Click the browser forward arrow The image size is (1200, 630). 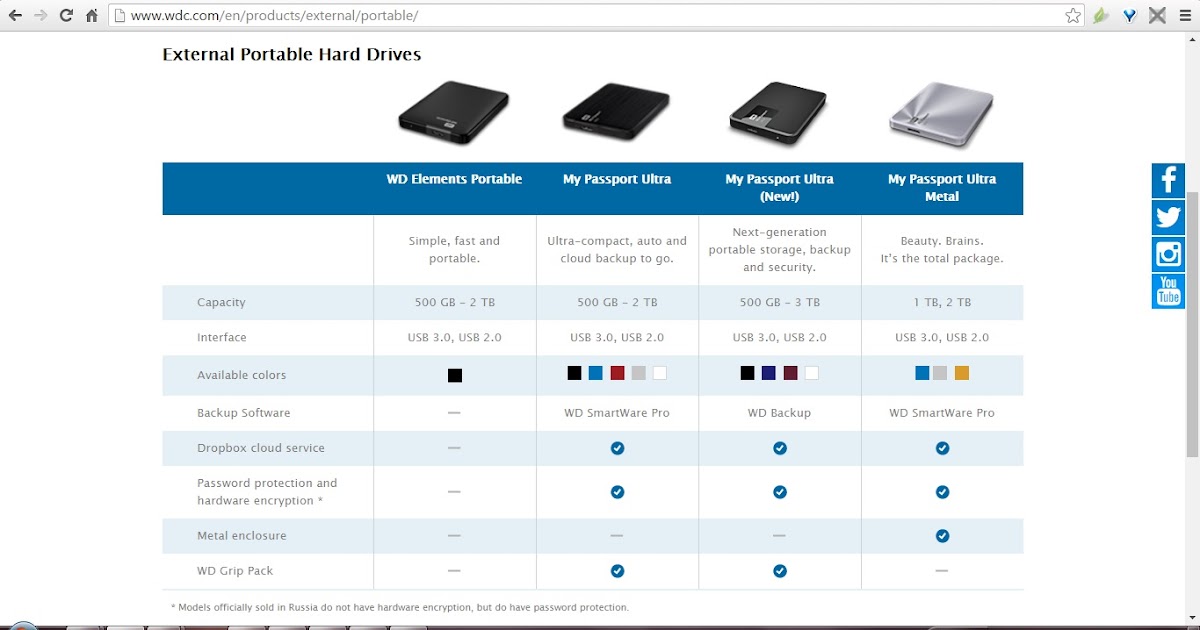[x=41, y=16]
